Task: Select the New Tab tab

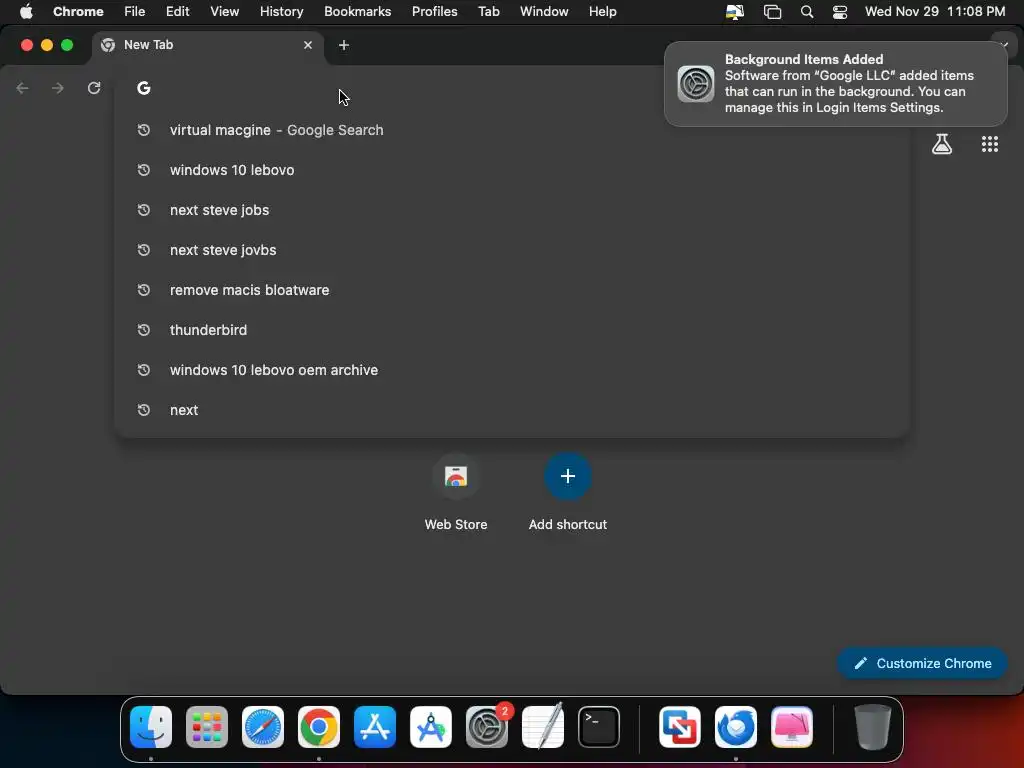Action: [x=207, y=45]
